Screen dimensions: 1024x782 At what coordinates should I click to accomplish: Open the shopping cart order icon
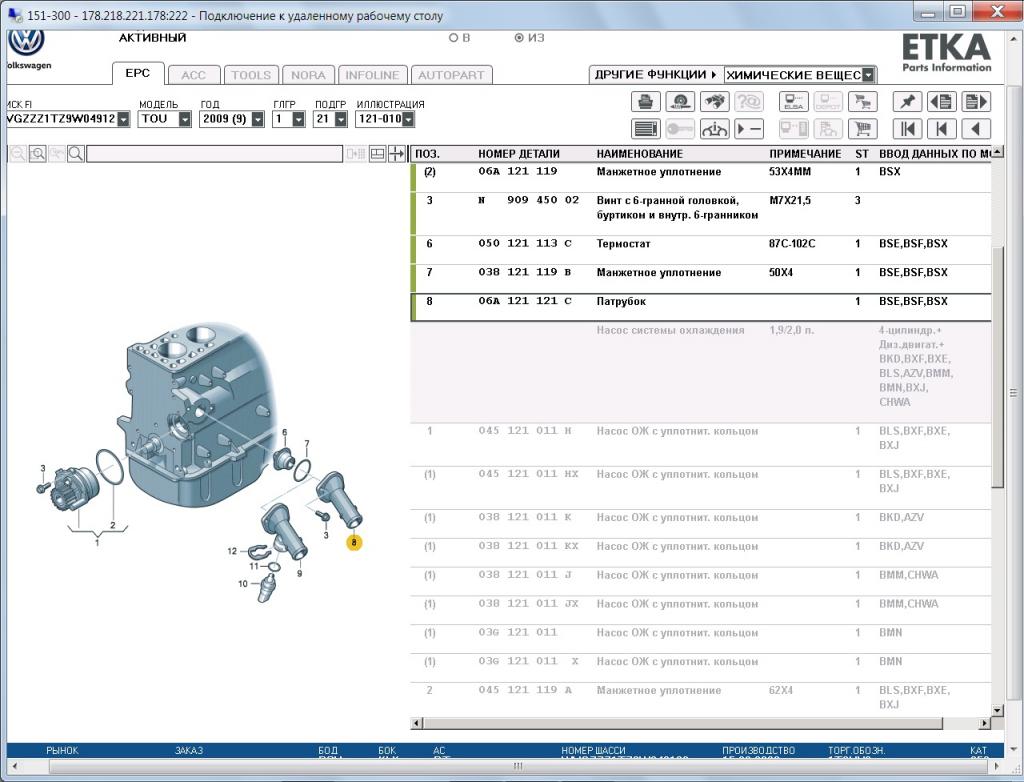tap(863, 129)
